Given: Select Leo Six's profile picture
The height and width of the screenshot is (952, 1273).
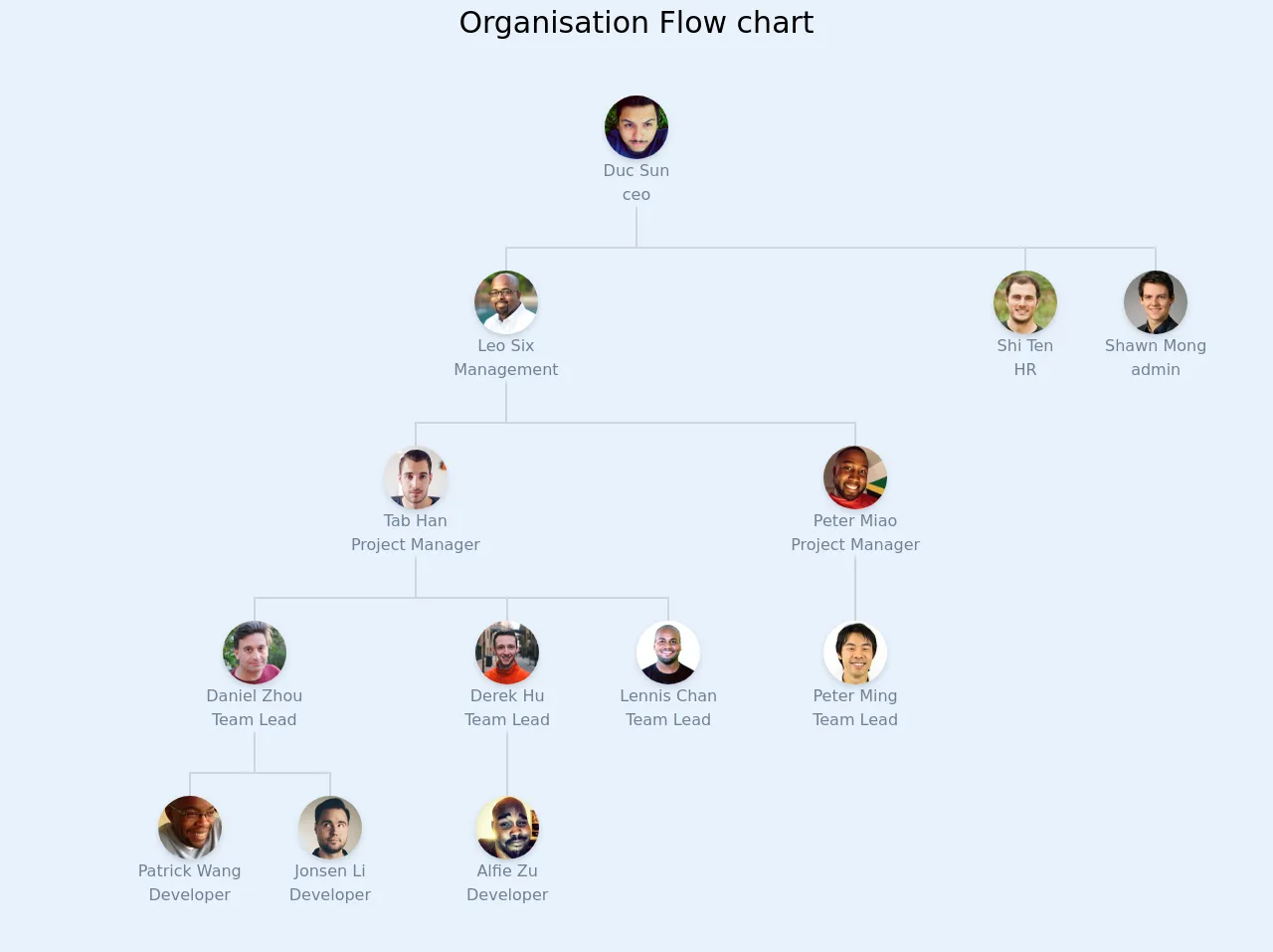Looking at the screenshot, I should click(x=506, y=302).
